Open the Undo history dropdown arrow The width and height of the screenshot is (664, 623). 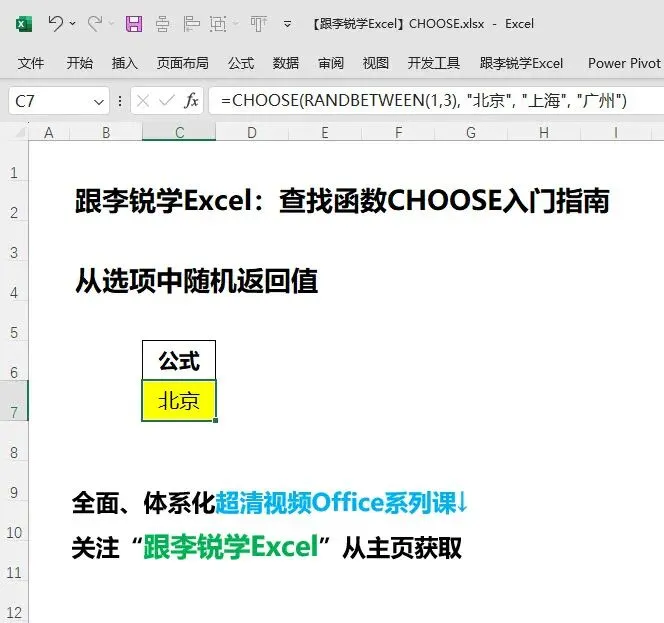point(73,23)
